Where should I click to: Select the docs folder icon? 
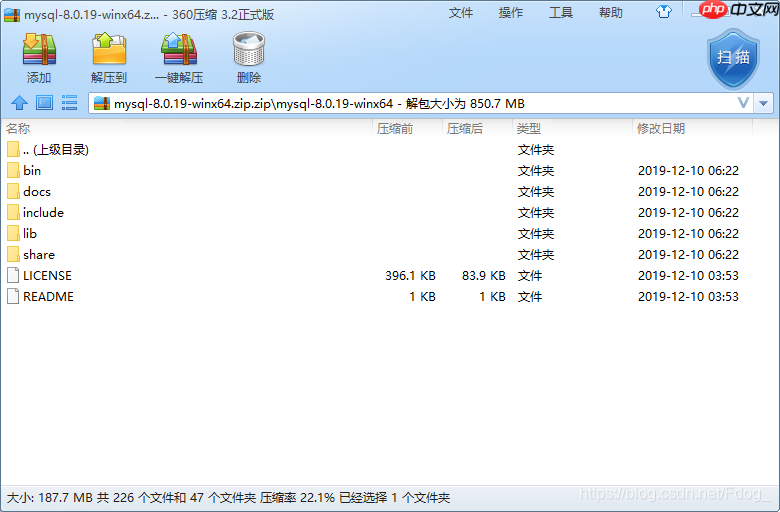coord(13,191)
